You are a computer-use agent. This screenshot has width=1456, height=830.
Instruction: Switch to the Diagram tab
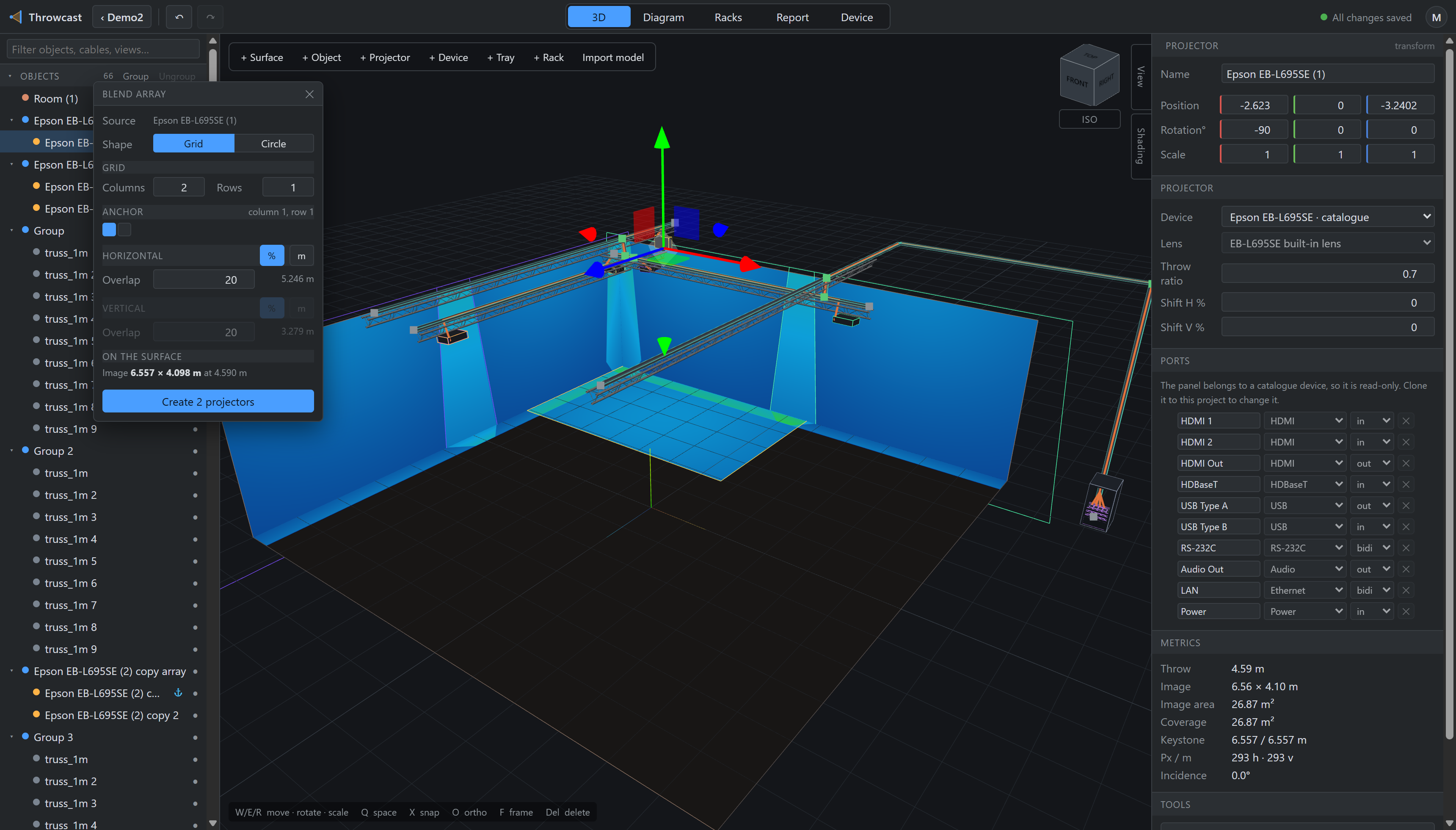coord(663,17)
